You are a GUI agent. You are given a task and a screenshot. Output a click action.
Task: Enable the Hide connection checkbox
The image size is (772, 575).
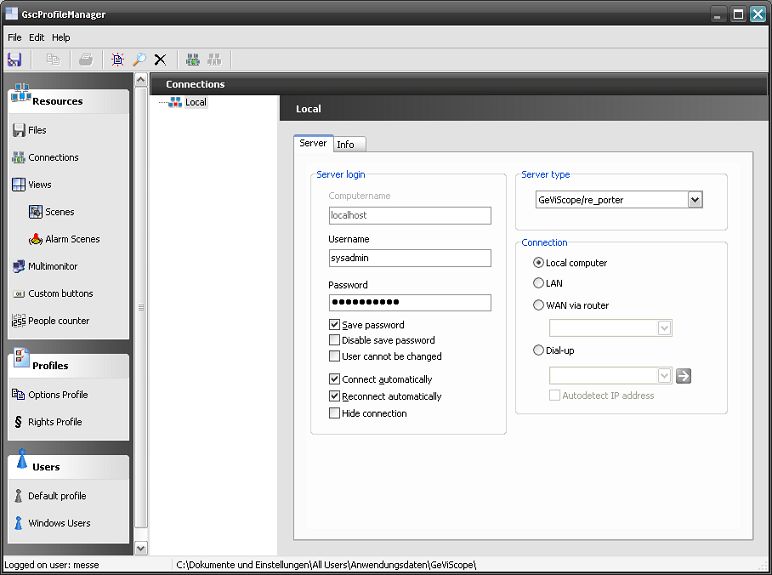335,413
